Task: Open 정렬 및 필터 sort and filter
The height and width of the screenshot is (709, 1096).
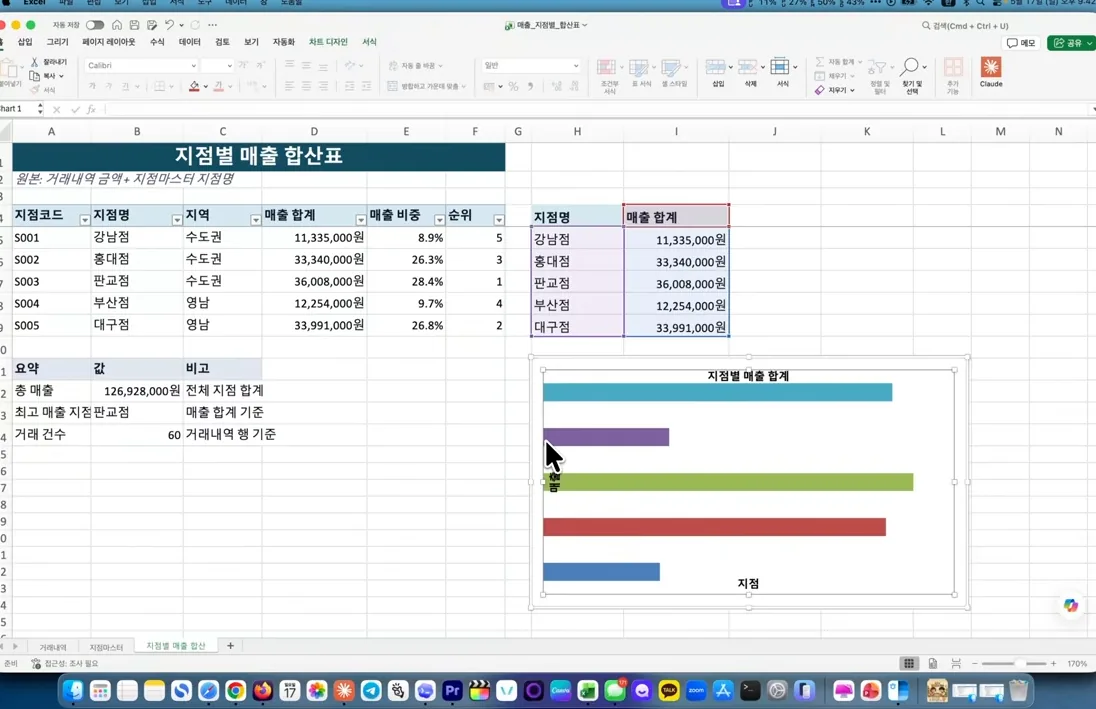Action: click(877, 68)
